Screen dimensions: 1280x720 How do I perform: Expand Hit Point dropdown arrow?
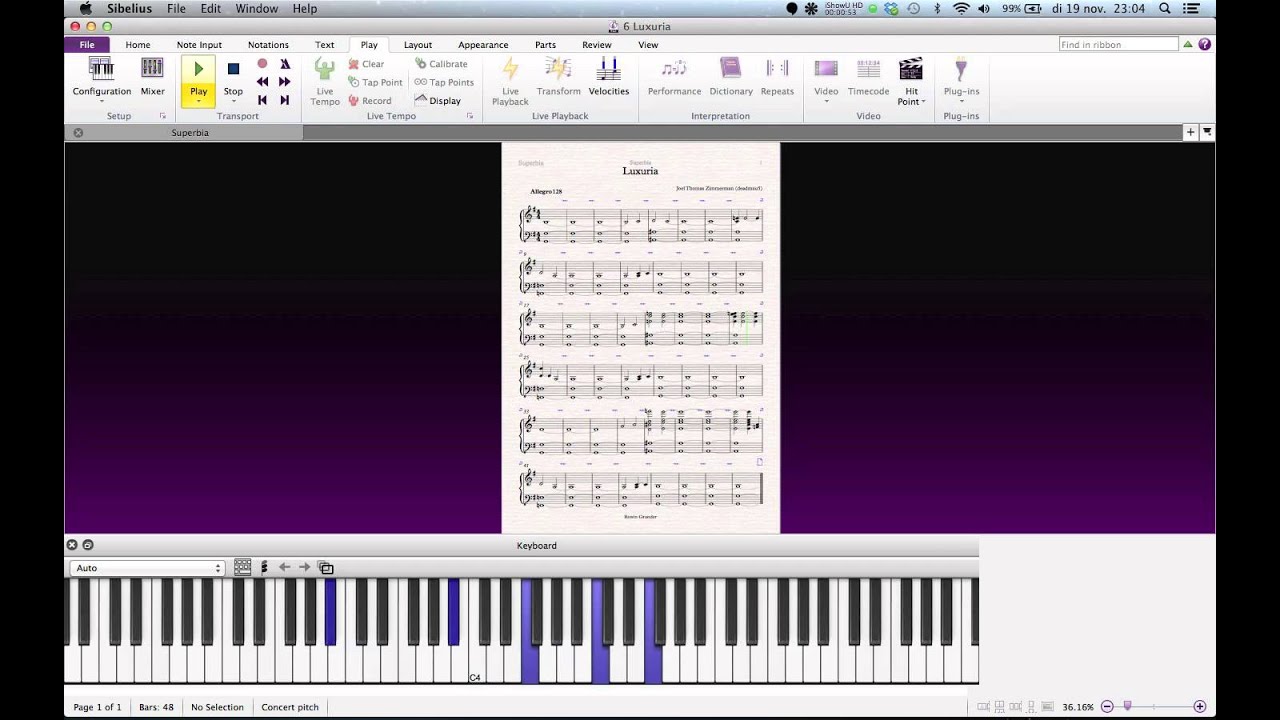pos(923,102)
